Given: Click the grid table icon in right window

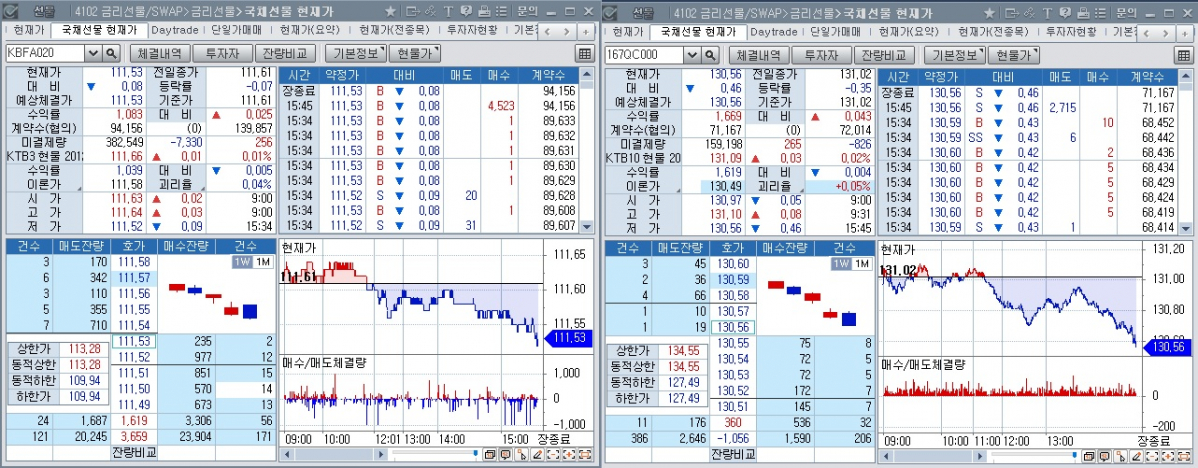Looking at the screenshot, I should pyautogui.click(x=1183, y=53).
